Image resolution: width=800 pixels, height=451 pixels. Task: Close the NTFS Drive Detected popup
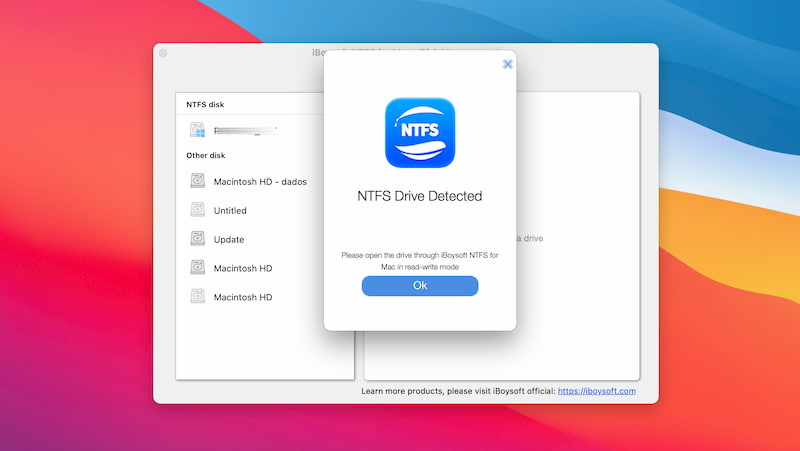(507, 64)
